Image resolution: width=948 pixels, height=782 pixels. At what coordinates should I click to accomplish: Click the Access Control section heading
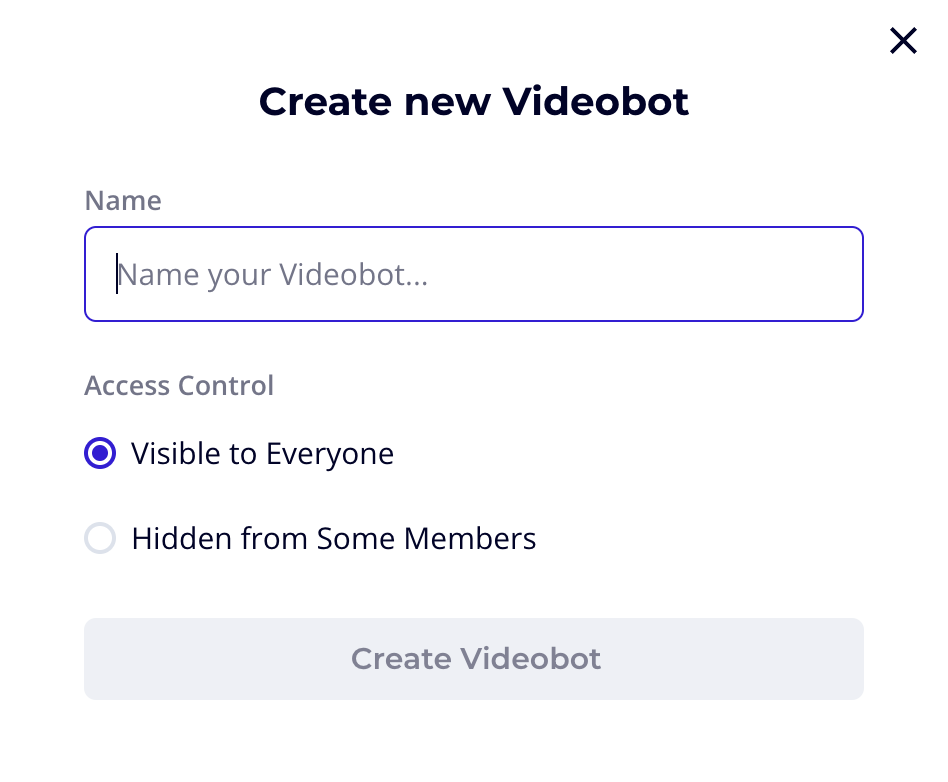(x=178, y=385)
